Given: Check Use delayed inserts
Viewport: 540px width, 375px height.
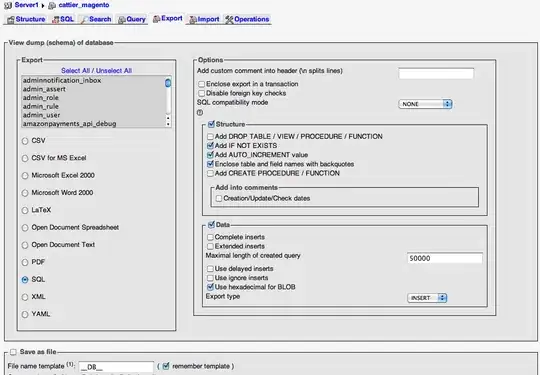Looking at the screenshot, I should [x=210, y=269].
